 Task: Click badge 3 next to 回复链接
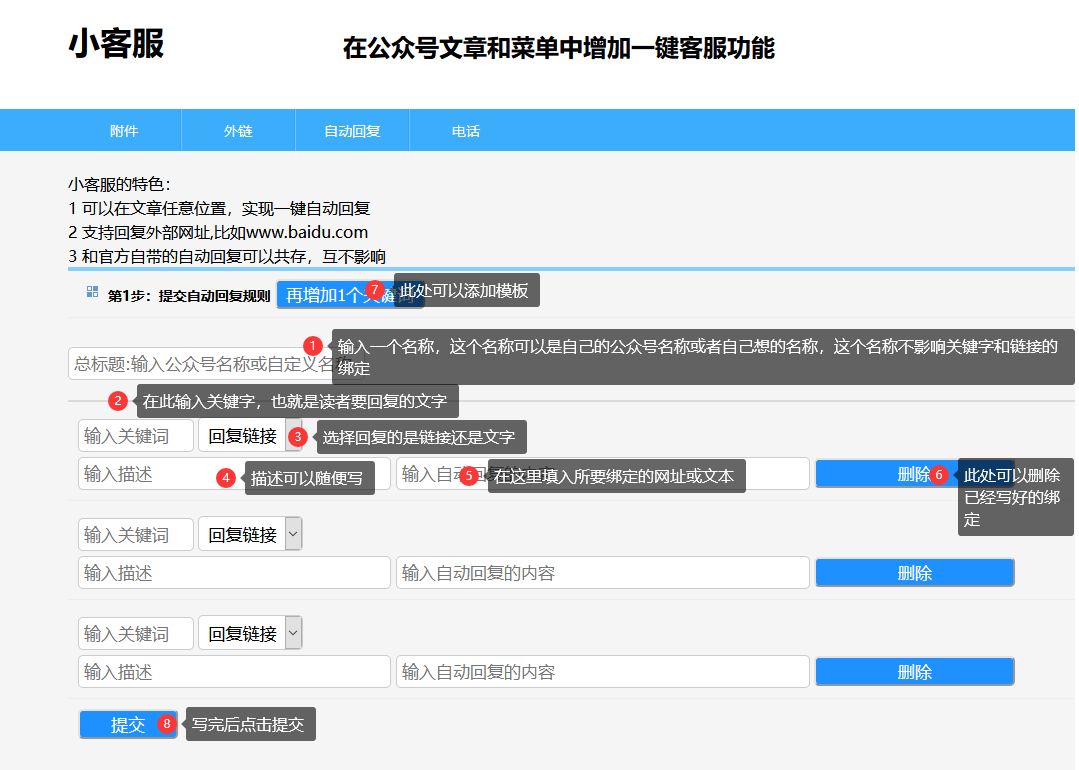tap(297, 436)
